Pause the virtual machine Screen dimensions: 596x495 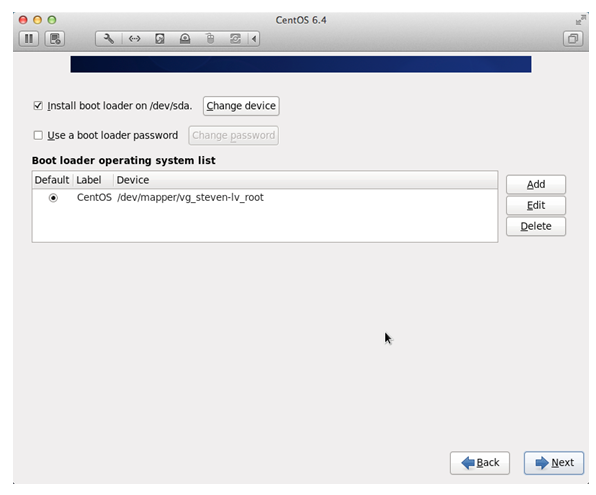[29, 39]
